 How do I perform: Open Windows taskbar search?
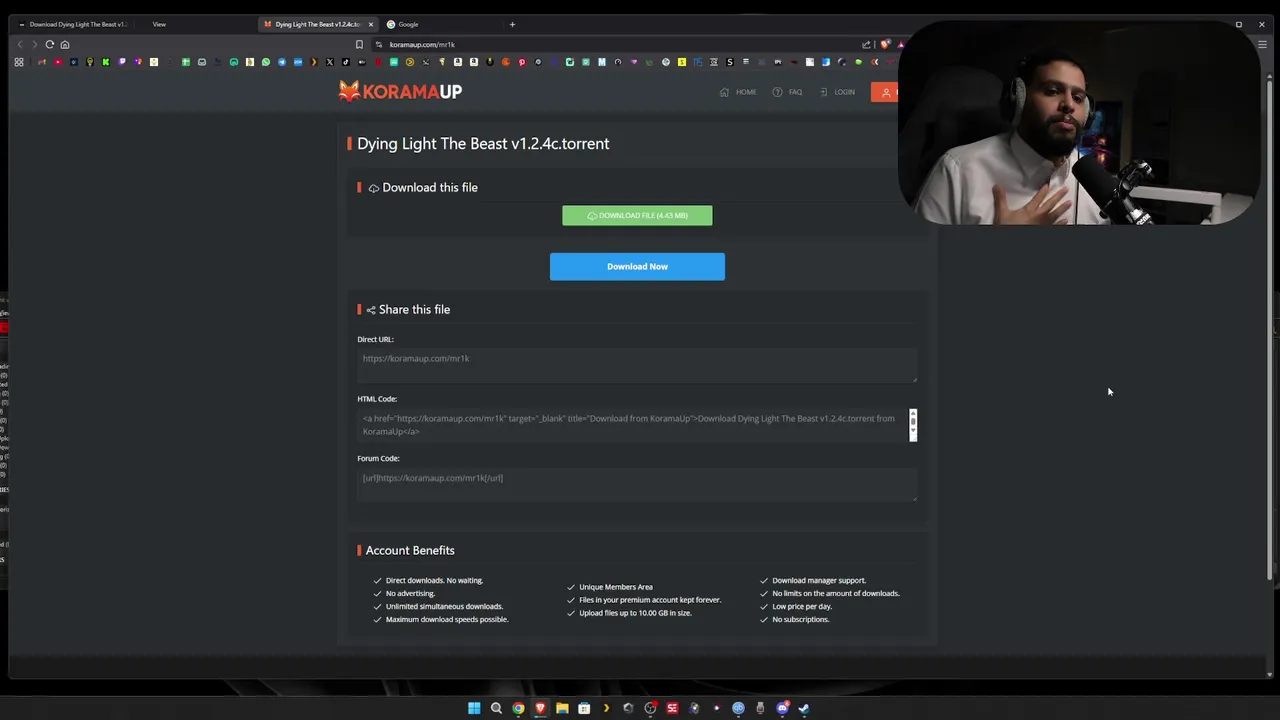coord(496,708)
